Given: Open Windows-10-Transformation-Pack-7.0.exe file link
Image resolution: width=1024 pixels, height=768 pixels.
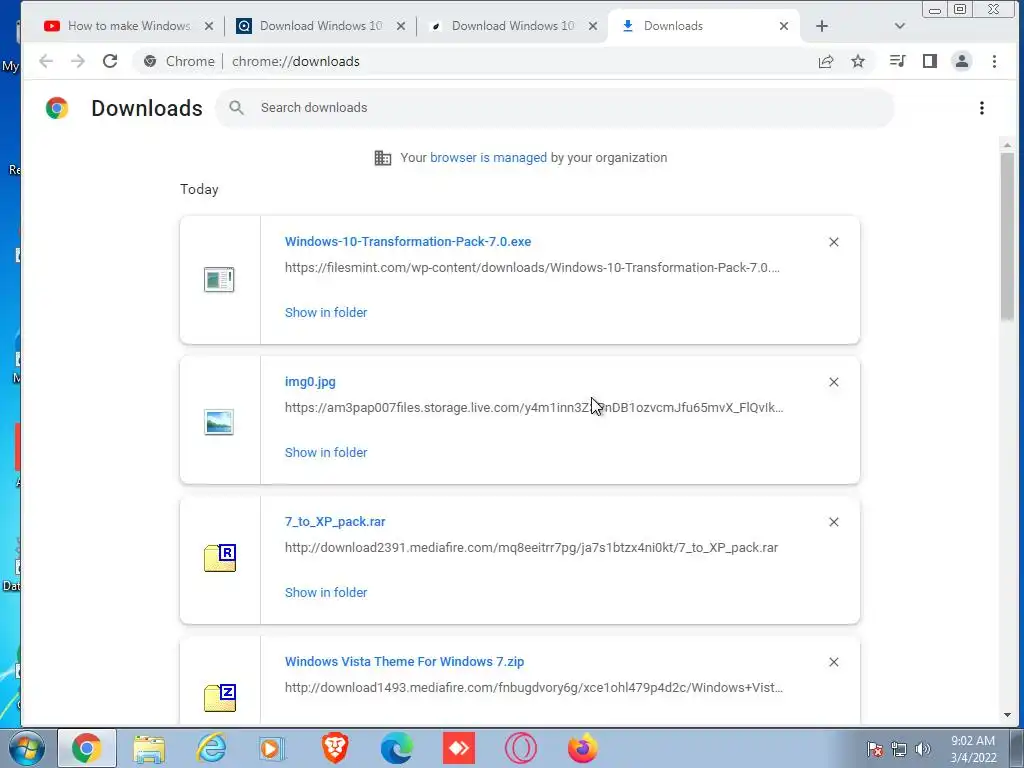Looking at the screenshot, I should coord(408,242).
